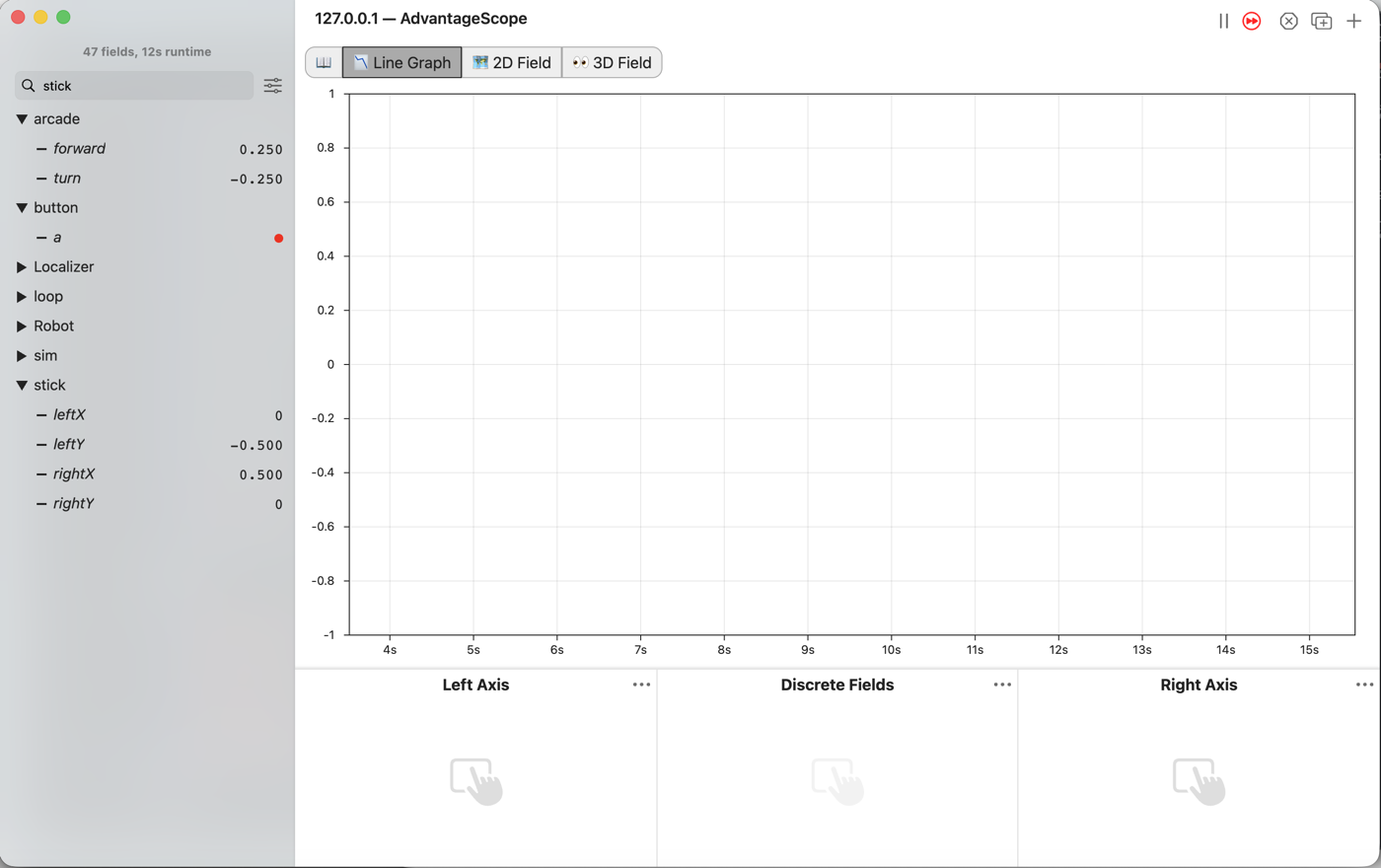Click the Right Axis drop-zone hand icon
Screen dimensions: 1381x868
1199,781
